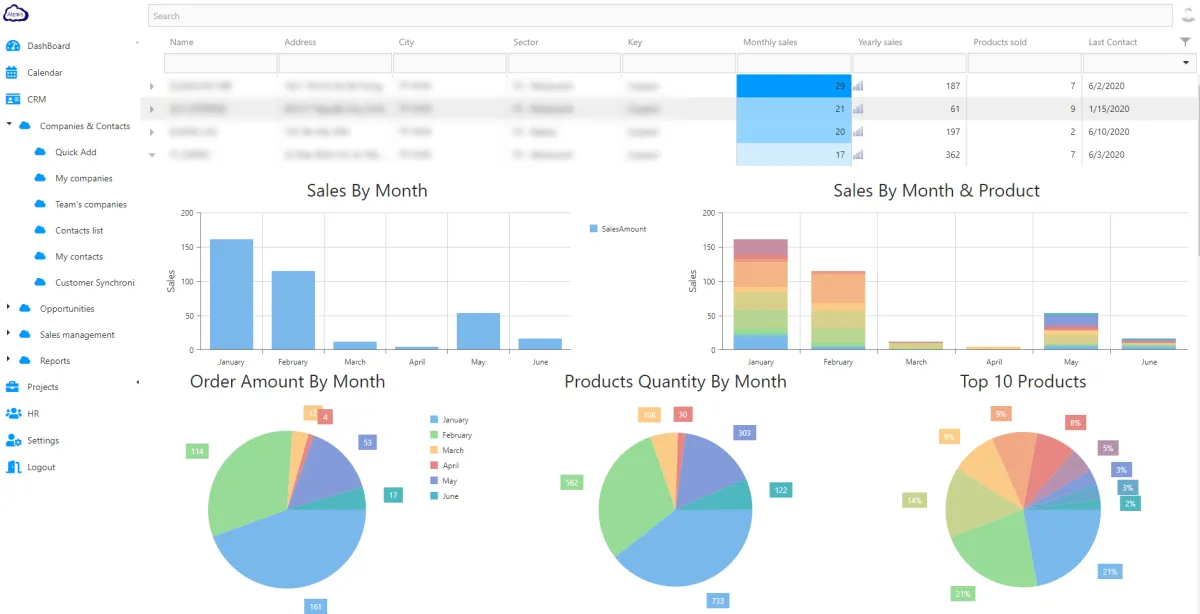Click the cloud icon beside Companies & Contacts

(x=25, y=126)
